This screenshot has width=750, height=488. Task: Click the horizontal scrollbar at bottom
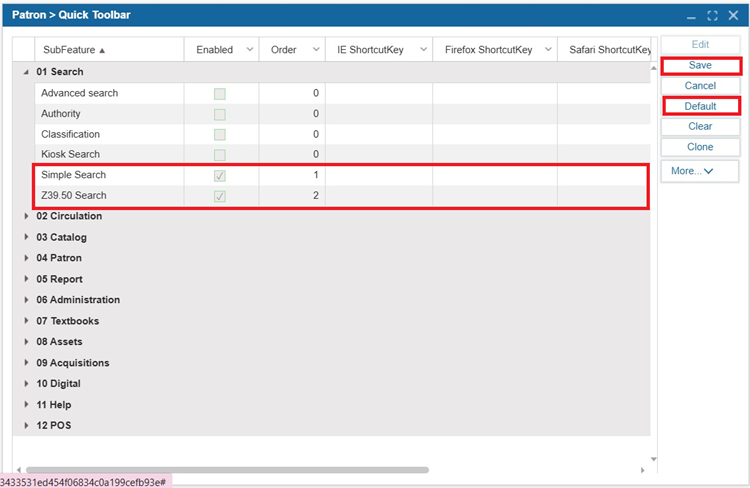tap(228, 469)
